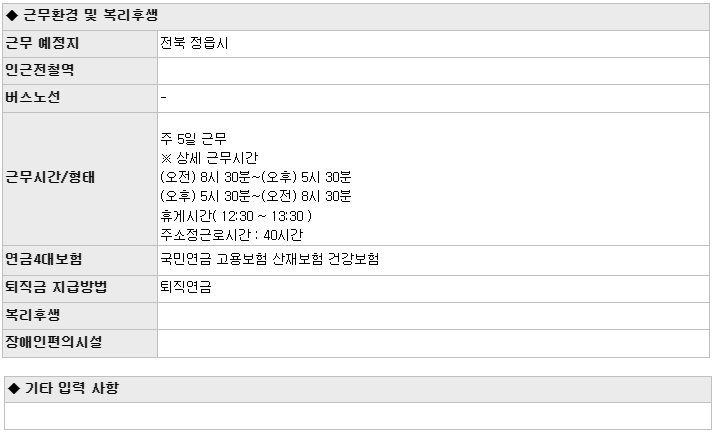The width and height of the screenshot is (719, 436).
Task: Click the 퇴직연금 value text
Action: [186, 287]
